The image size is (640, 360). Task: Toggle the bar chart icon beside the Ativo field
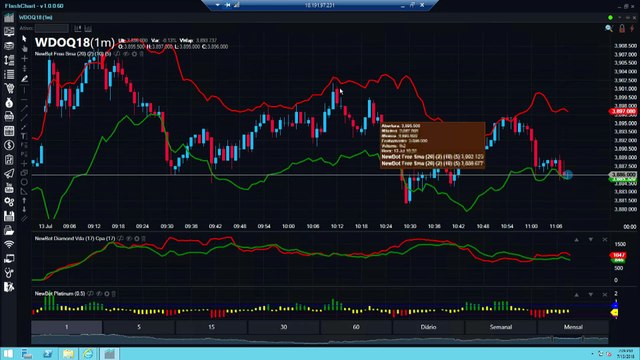[x=88, y=28]
